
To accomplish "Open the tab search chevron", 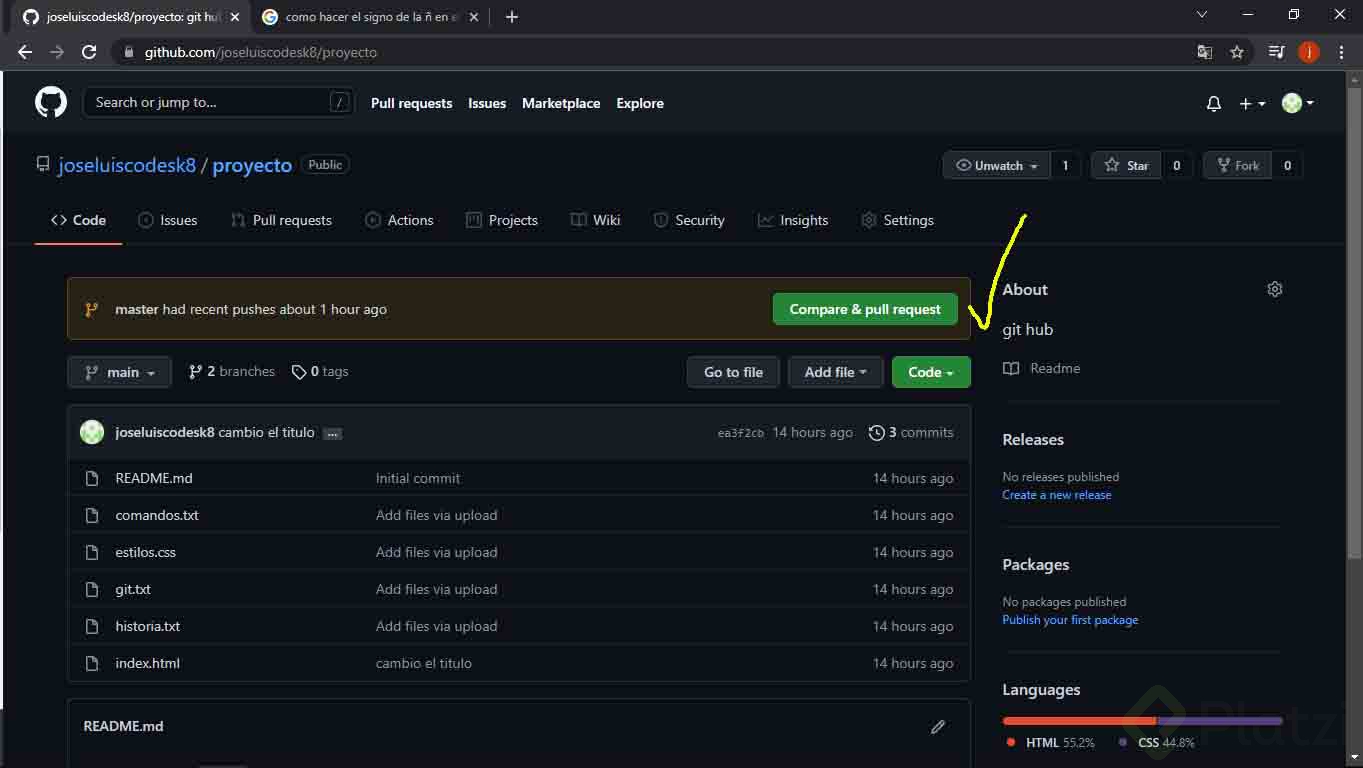I will coord(1202,15).
